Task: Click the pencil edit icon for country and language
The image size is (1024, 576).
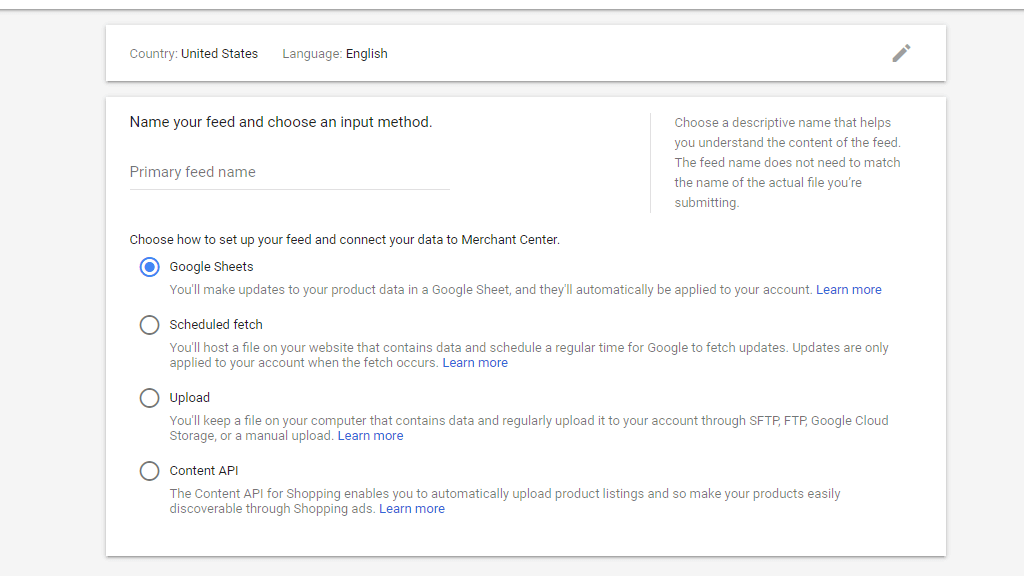Action: (x=901, y=53)
